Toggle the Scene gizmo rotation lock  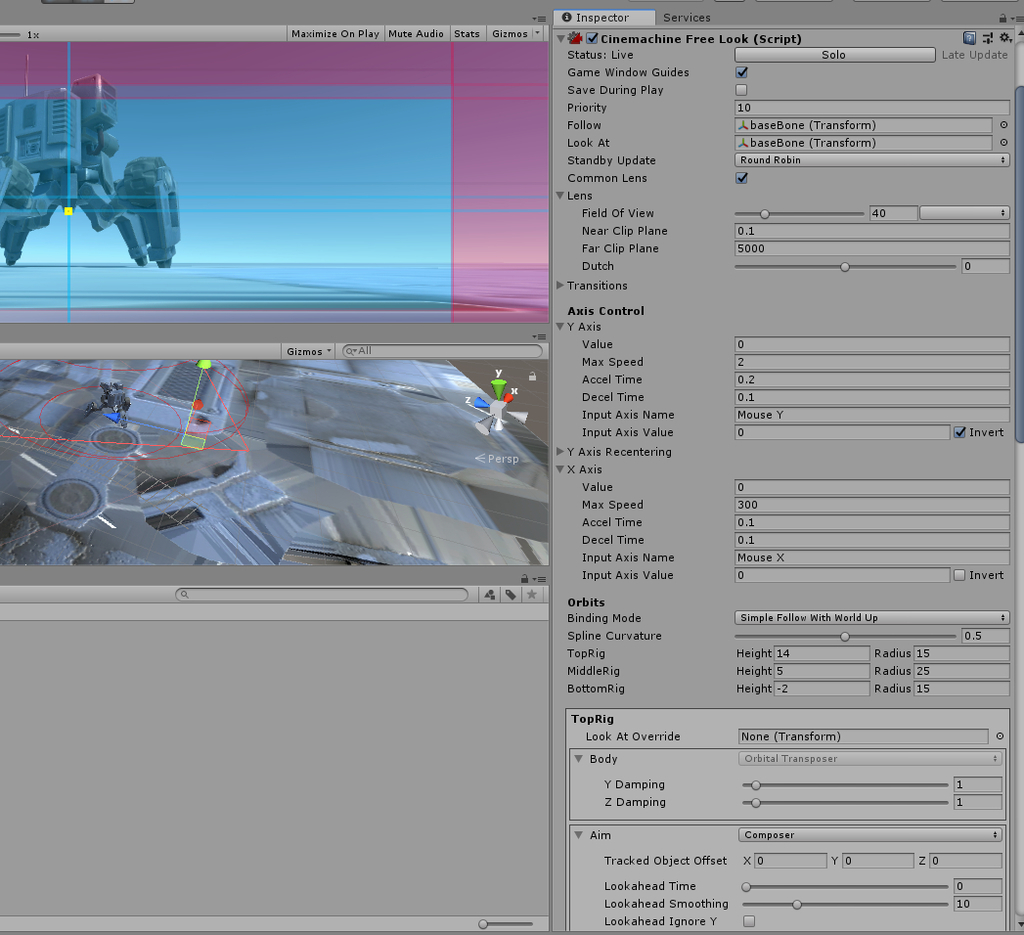532,377
